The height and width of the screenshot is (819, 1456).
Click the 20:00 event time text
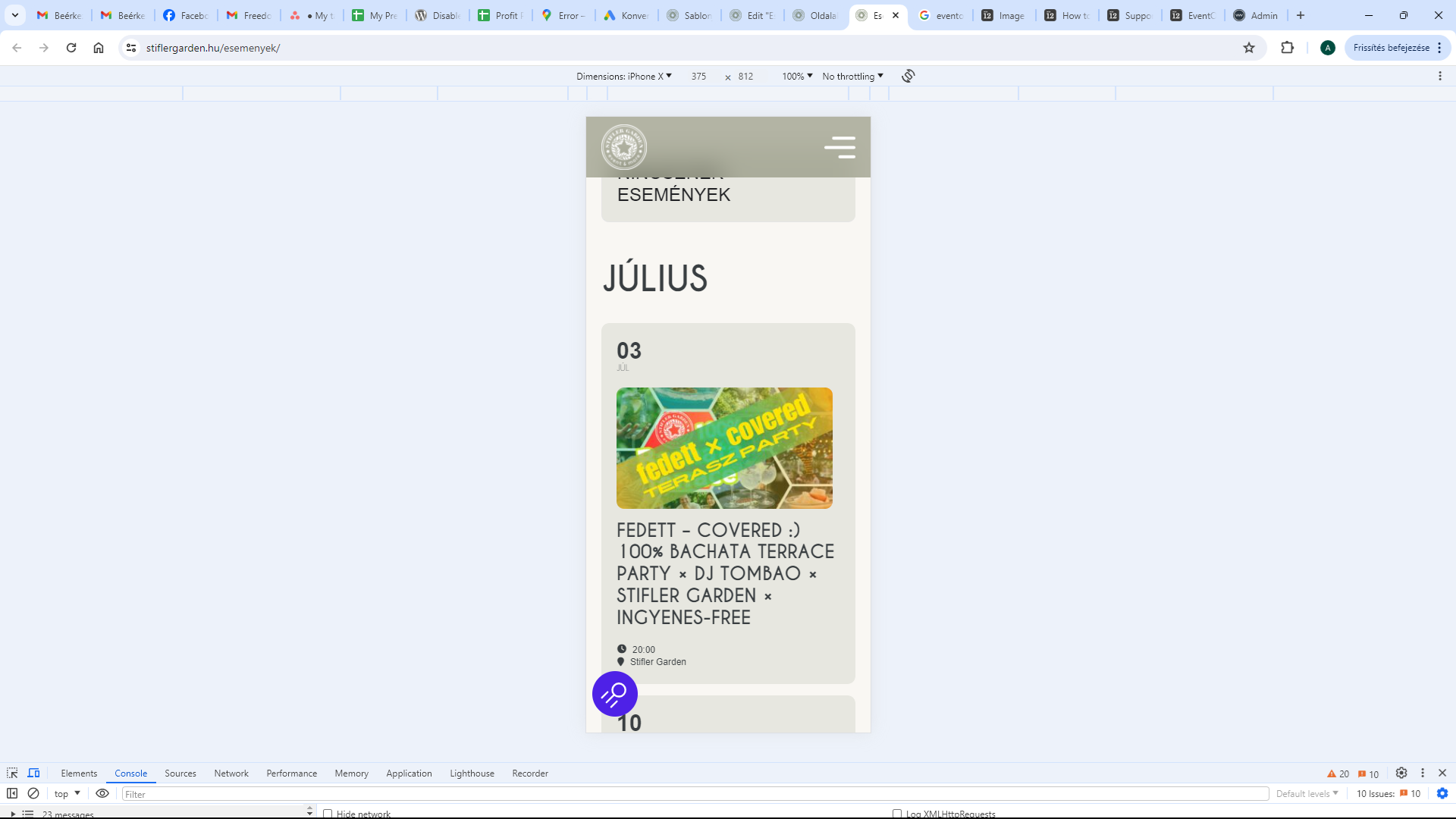[x=644, y=650]
